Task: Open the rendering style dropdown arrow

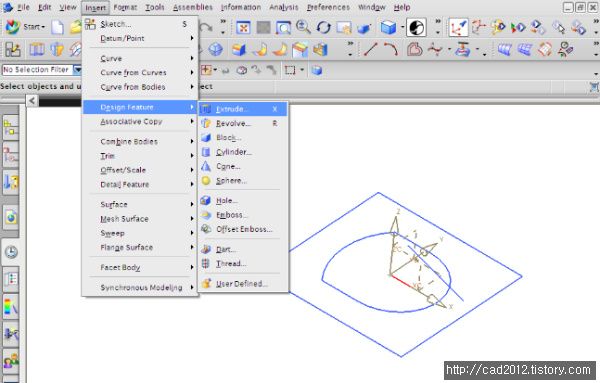Action: pos(403,28)
